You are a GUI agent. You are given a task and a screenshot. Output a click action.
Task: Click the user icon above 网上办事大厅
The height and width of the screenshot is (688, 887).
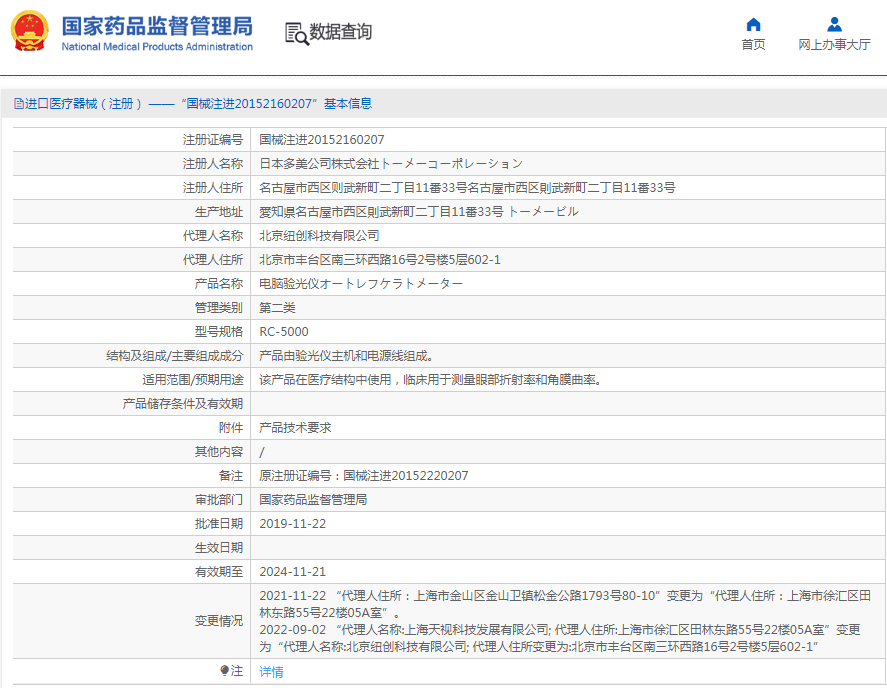coord(833,24)
